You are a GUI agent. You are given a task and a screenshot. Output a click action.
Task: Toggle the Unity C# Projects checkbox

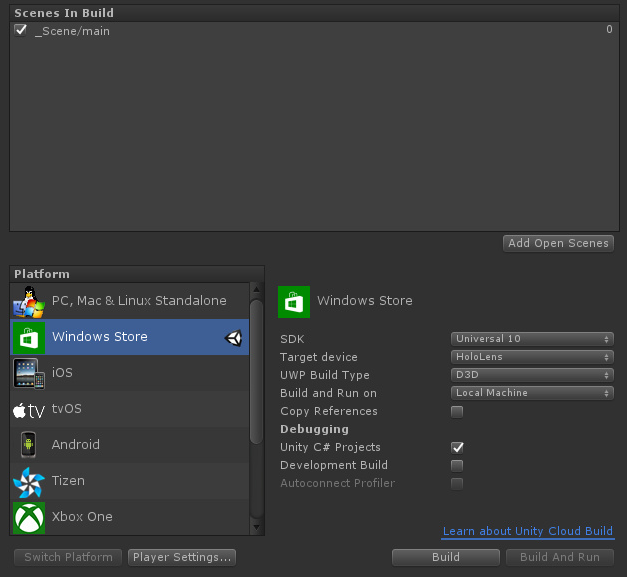point(457,447)
